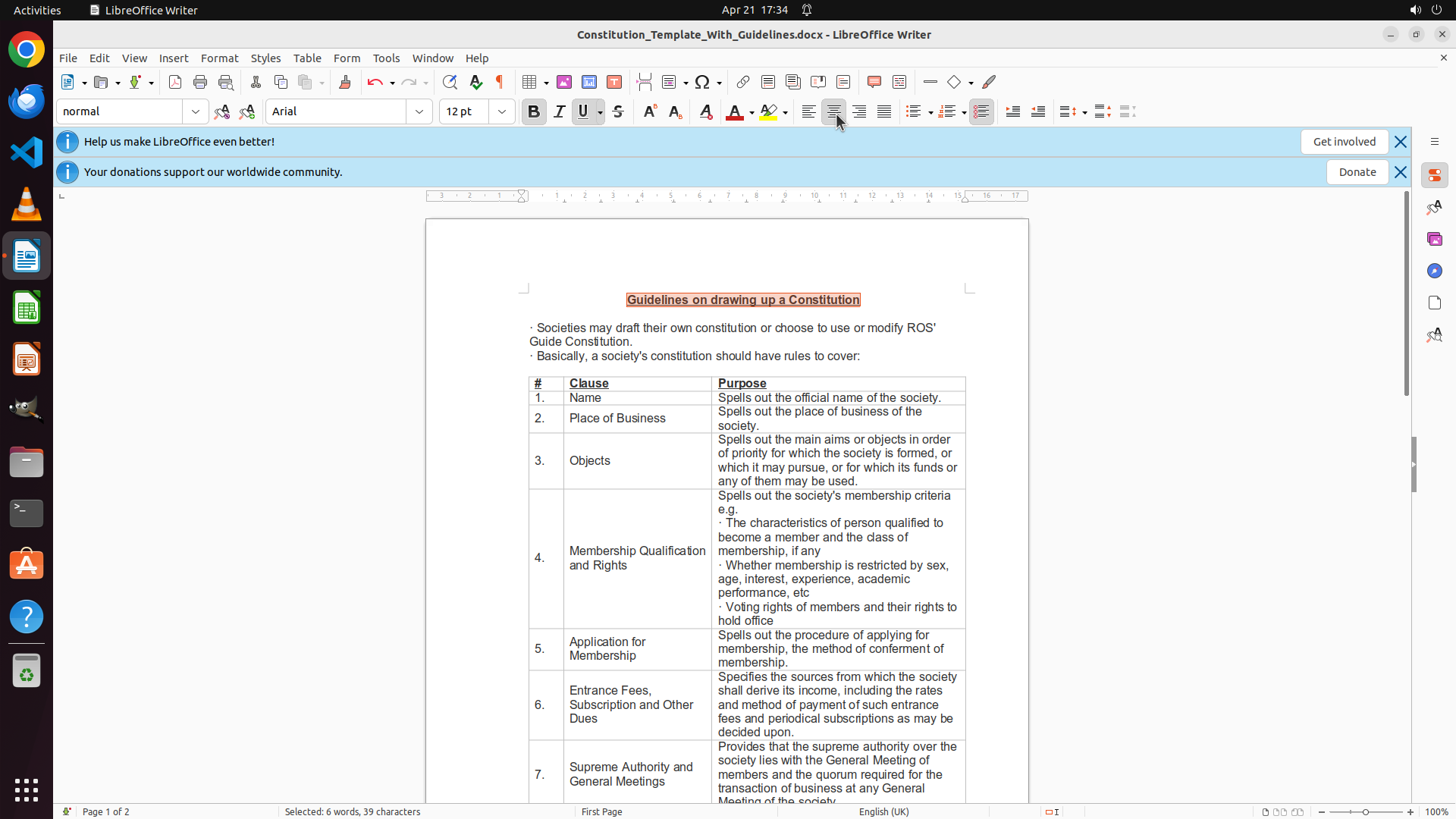The width and height of the screenshot is (1456, 819).
Task: Expand the paragraph style dropdown
Action: tap(196, 111)
